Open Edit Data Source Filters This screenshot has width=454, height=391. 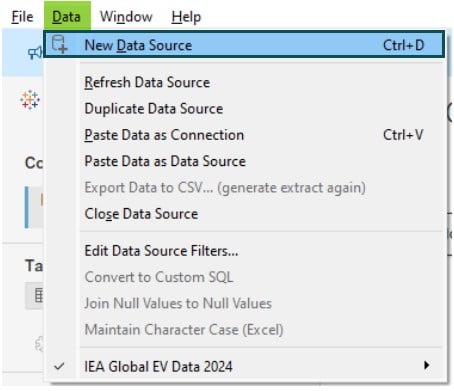[161, 251]
